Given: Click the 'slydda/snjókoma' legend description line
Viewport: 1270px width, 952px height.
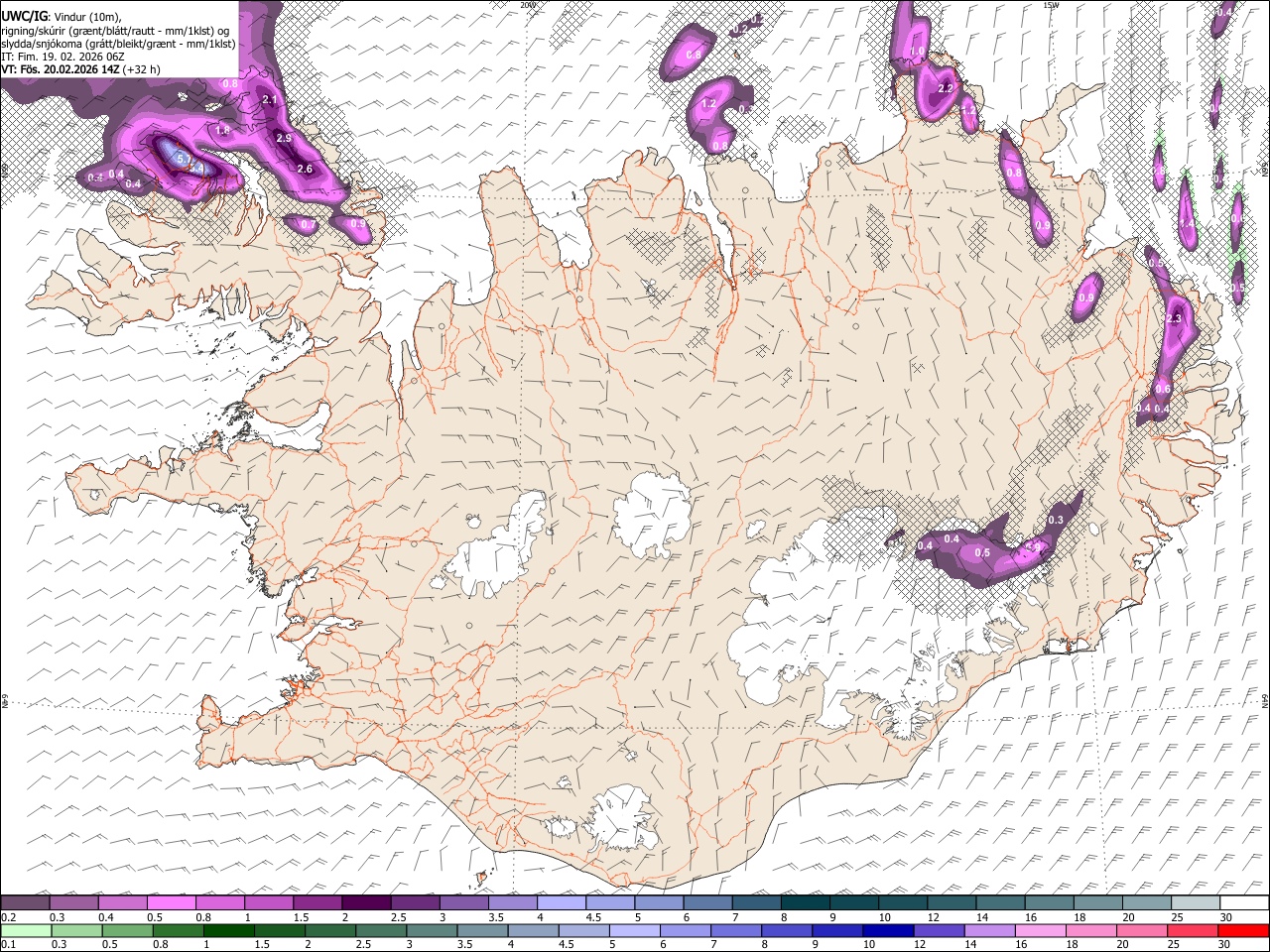Looking at the screenshot, I should 118,44.
